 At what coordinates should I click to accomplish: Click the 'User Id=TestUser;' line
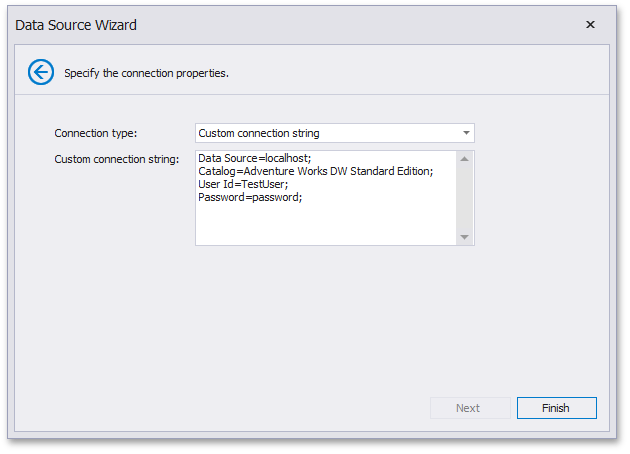[243, 184]
